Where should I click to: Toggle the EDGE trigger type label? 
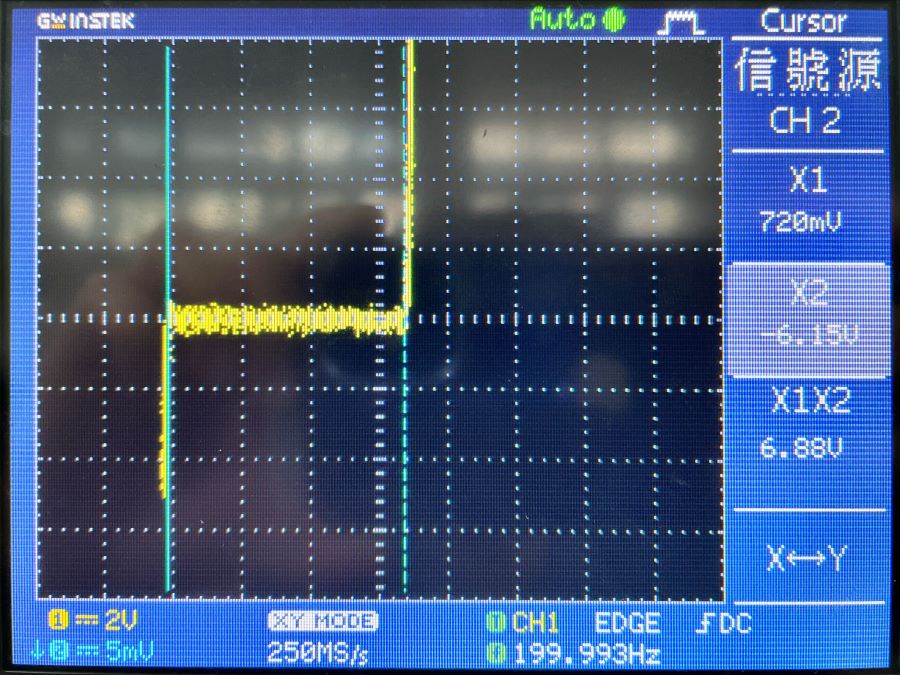tap(627, 623)
